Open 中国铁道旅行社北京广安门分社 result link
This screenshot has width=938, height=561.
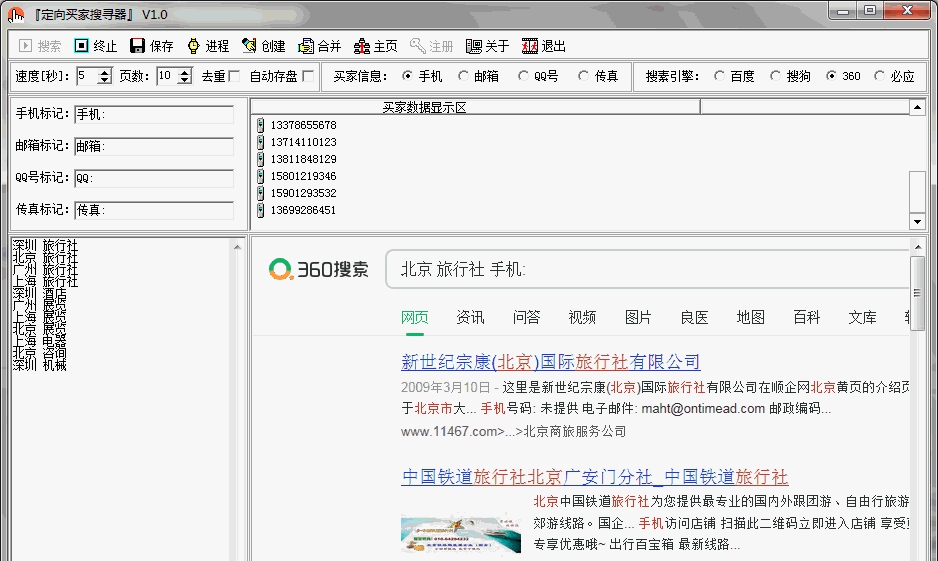coord(595,477)
